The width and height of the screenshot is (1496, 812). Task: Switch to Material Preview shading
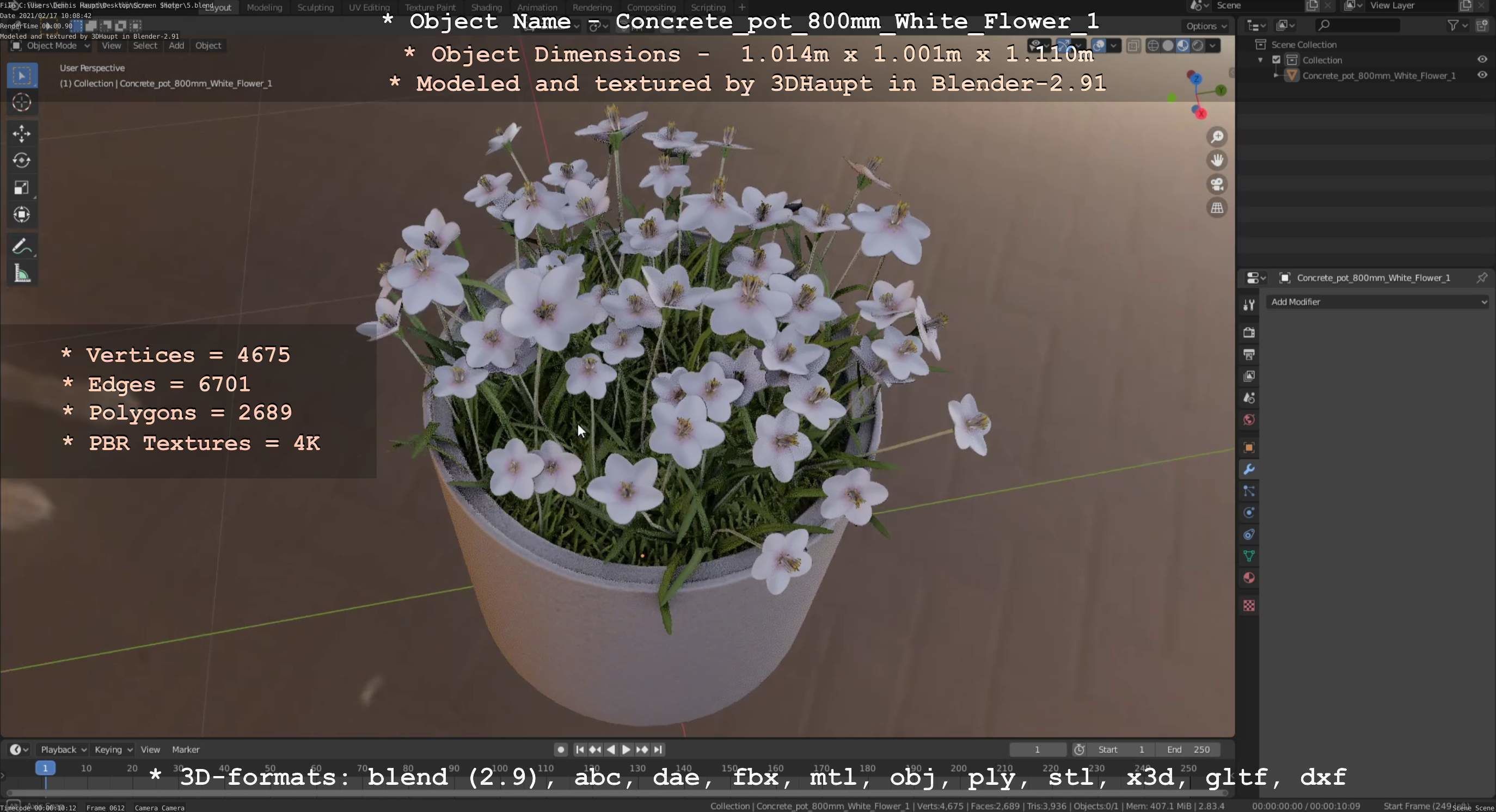pos(1183,46)
